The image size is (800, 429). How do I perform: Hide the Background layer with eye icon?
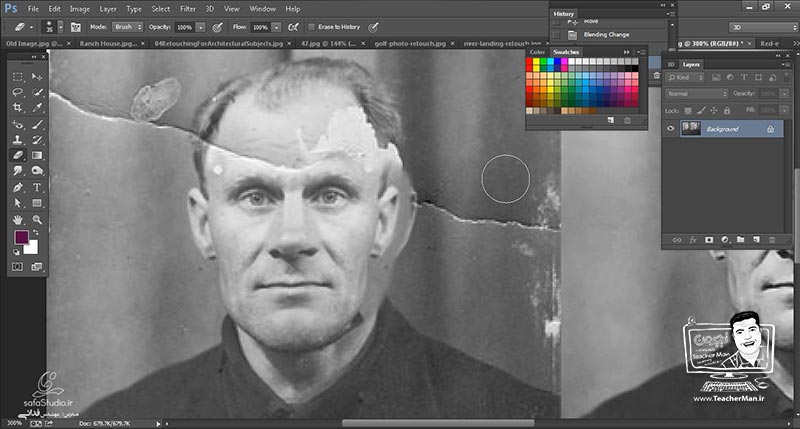(x=670, y=129)
